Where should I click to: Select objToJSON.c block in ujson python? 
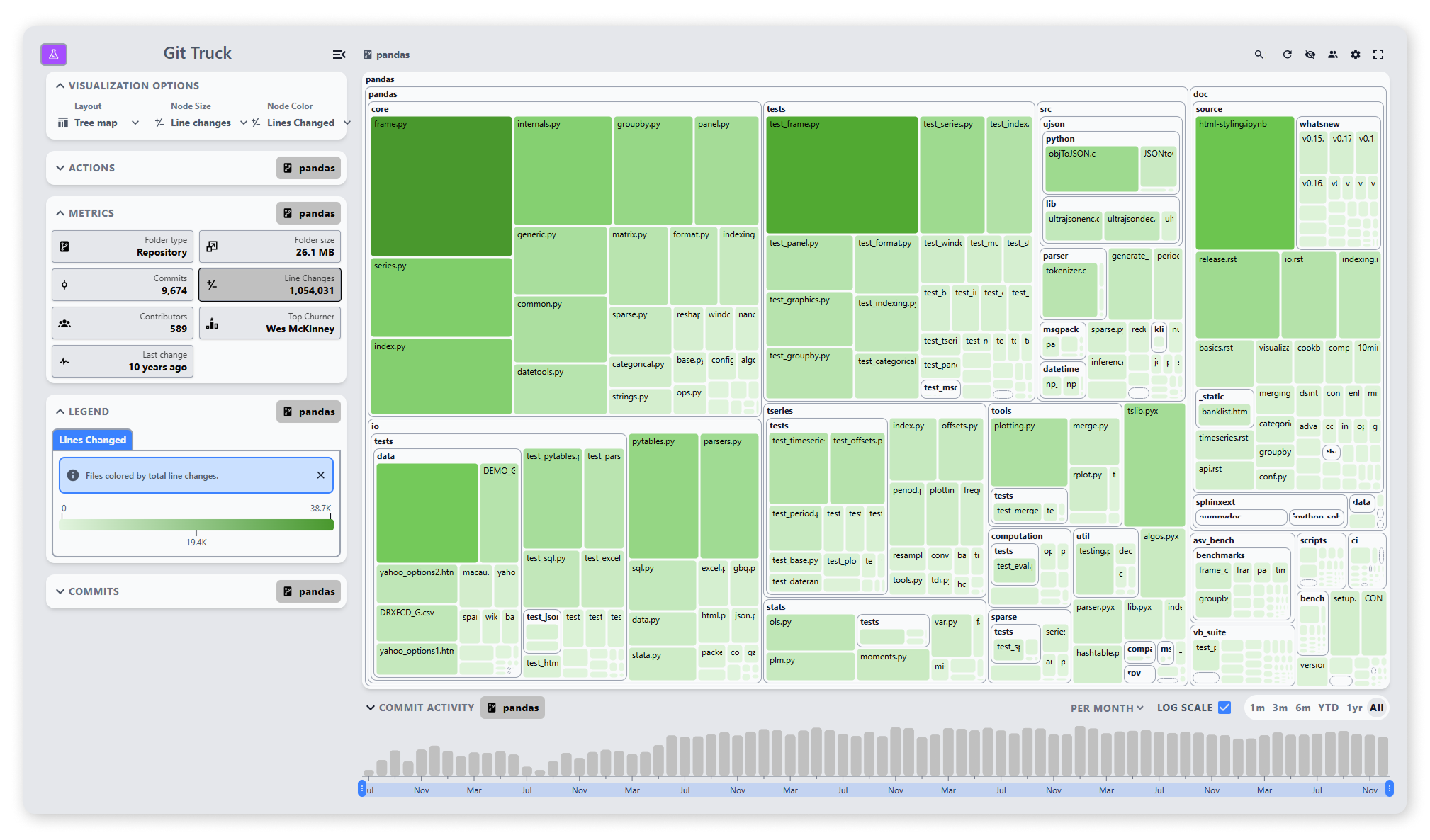tap(1091, 169)
